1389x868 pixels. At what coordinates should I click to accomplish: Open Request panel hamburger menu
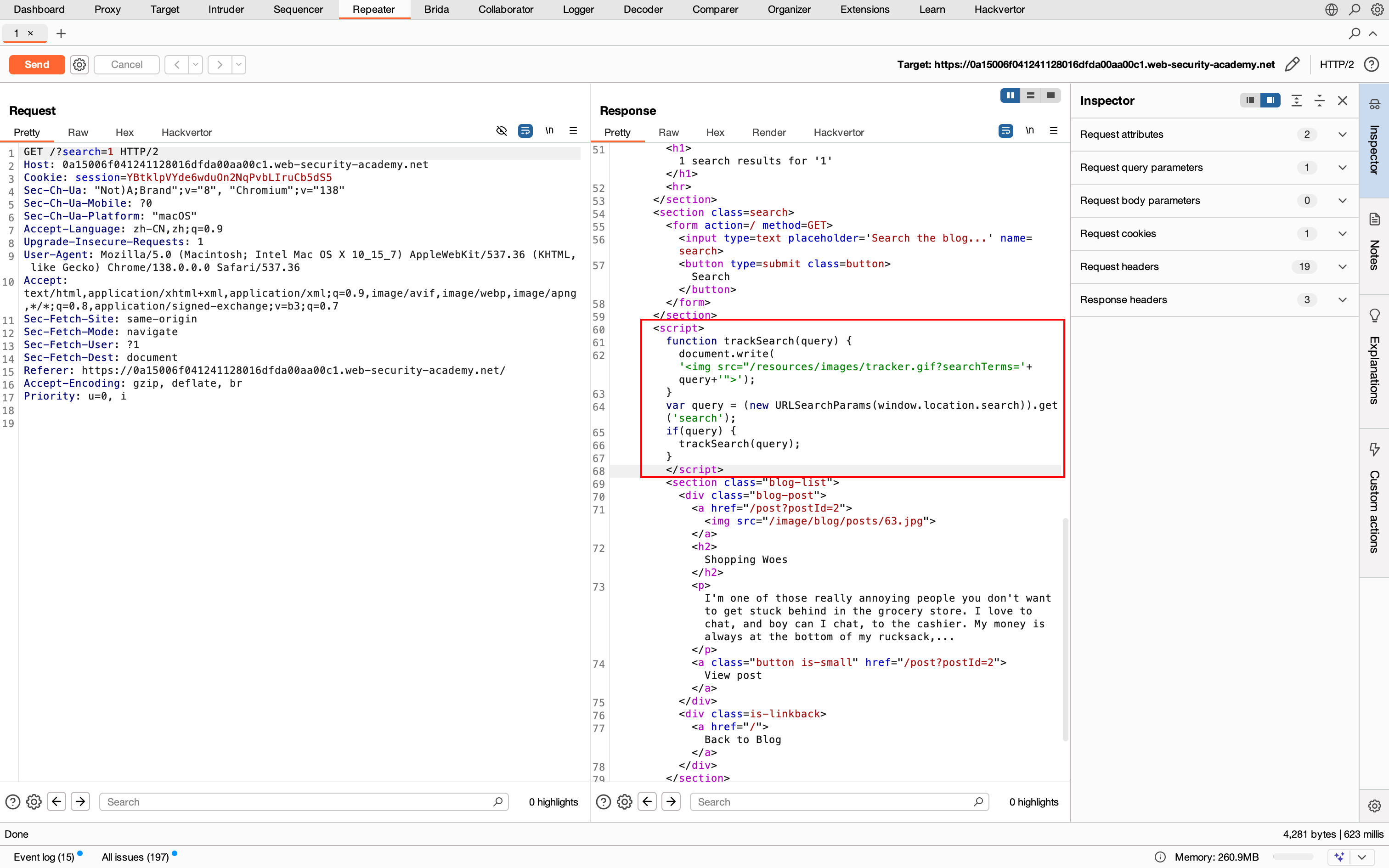[573, 131]
